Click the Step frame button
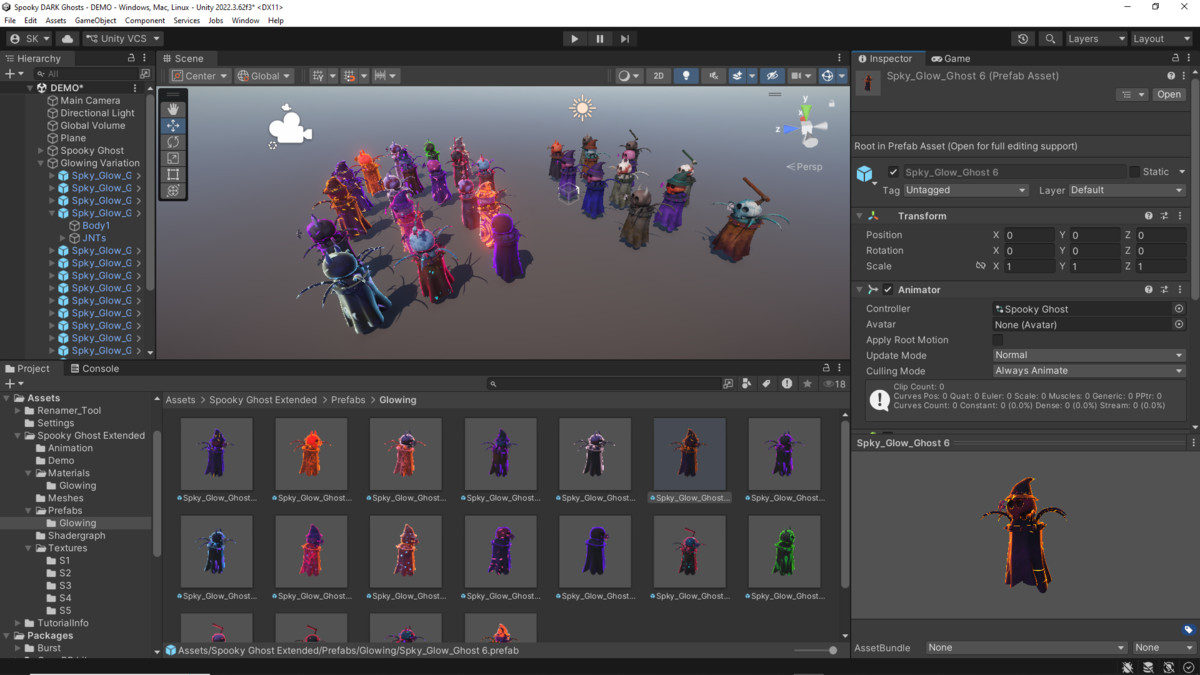Screen dimensions: 1200x675 point(625,39)
